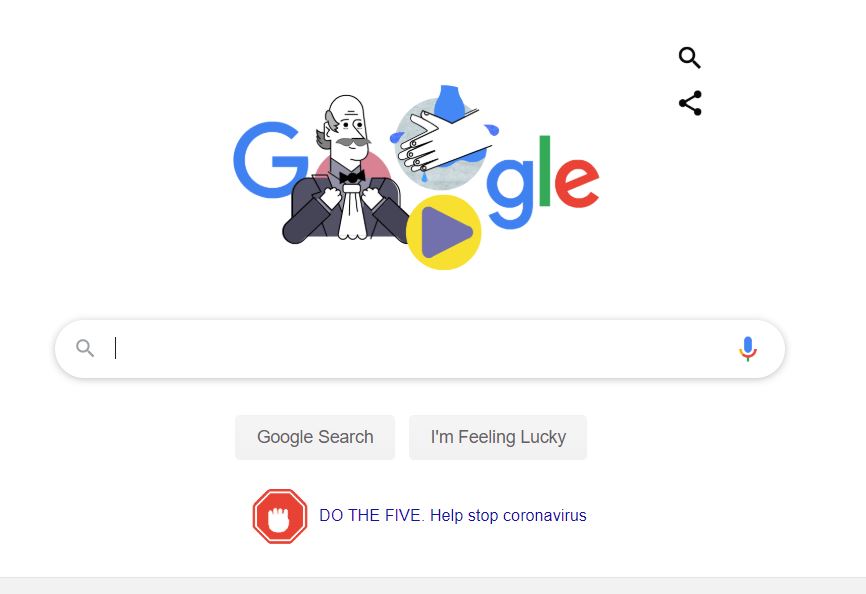This screenshot has width=866, height=594.
Task: Click the doctor's black bow tie
Action: pyautogui.click(x=352, y=177)
